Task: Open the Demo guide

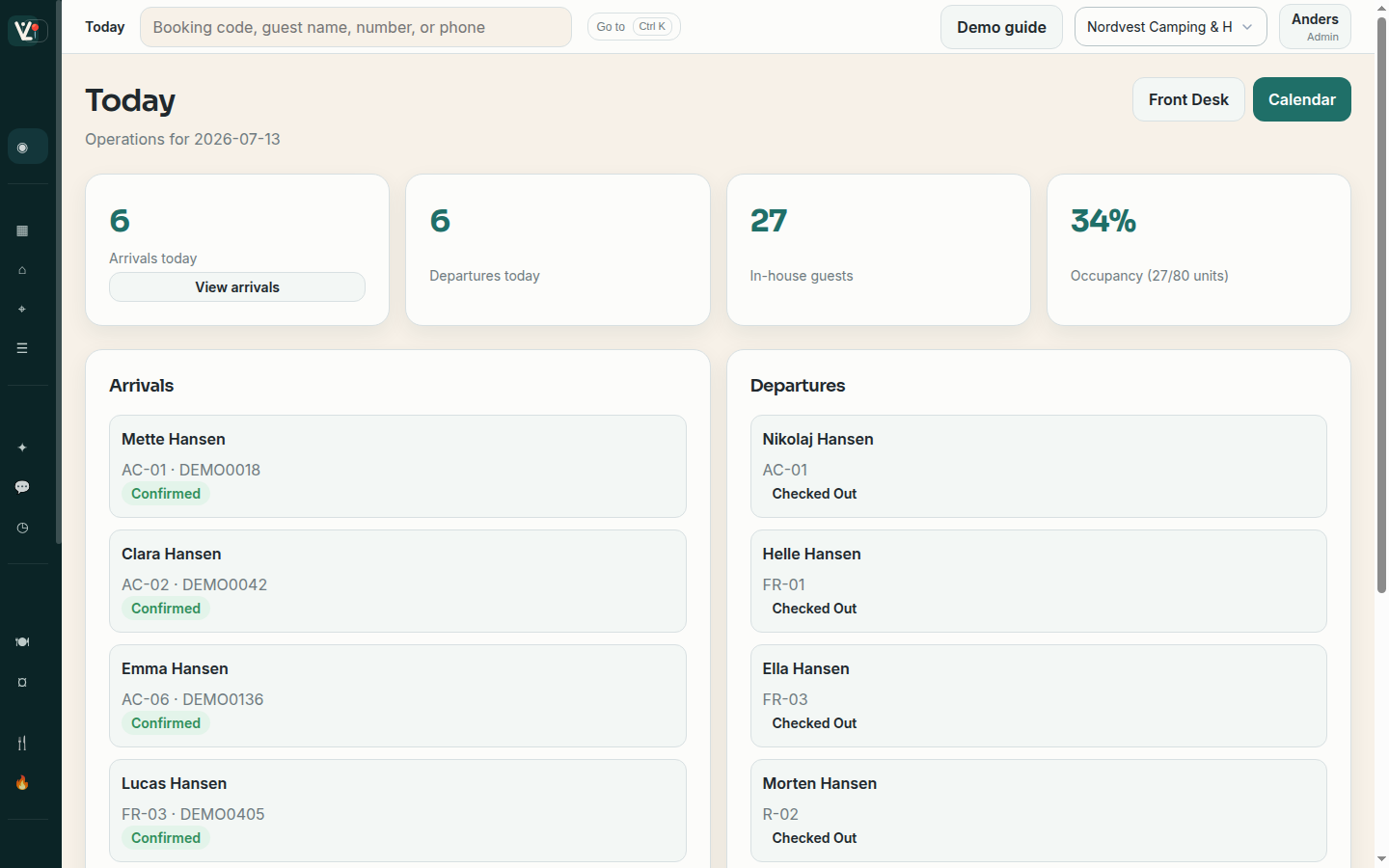Action: click(x=1001, y=27)
